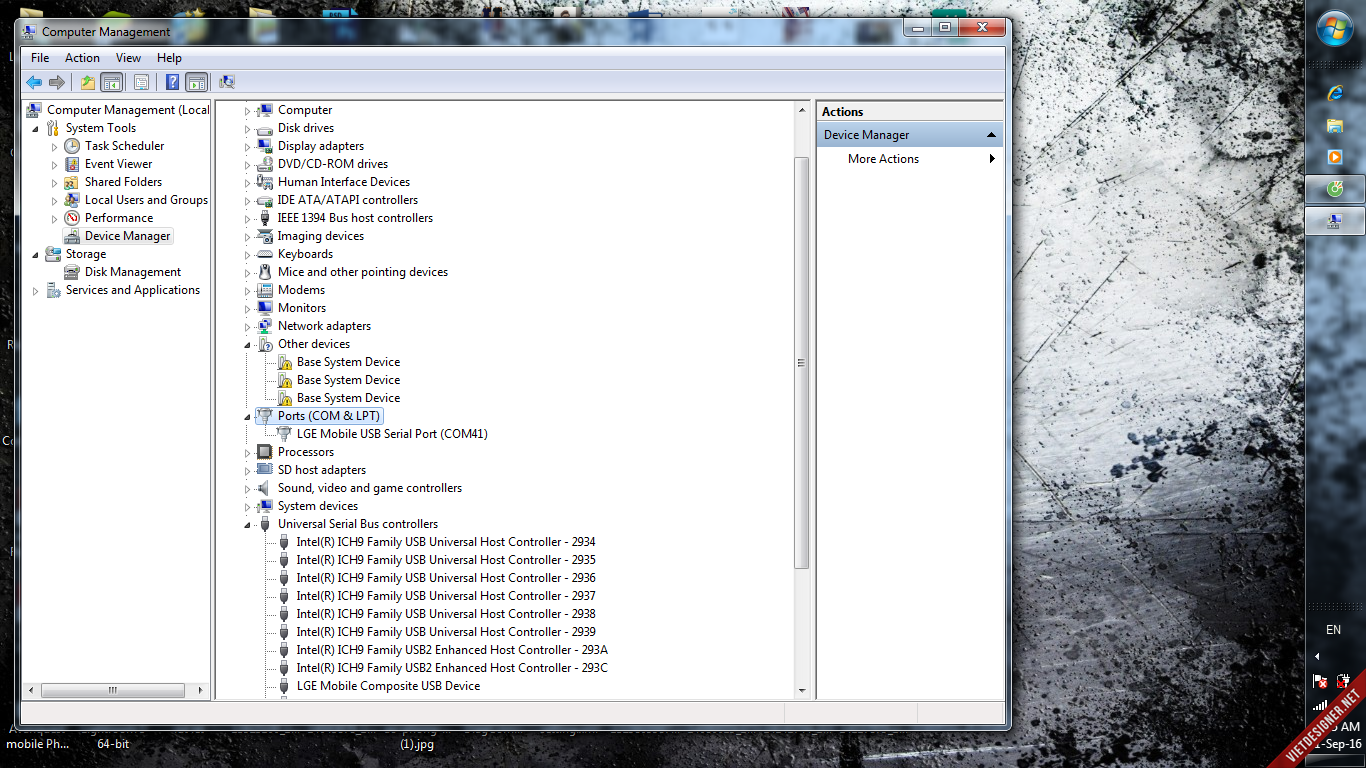Select Event Viewer in the console tree
The image size is (1366, 768).
[x=118, y=164]
